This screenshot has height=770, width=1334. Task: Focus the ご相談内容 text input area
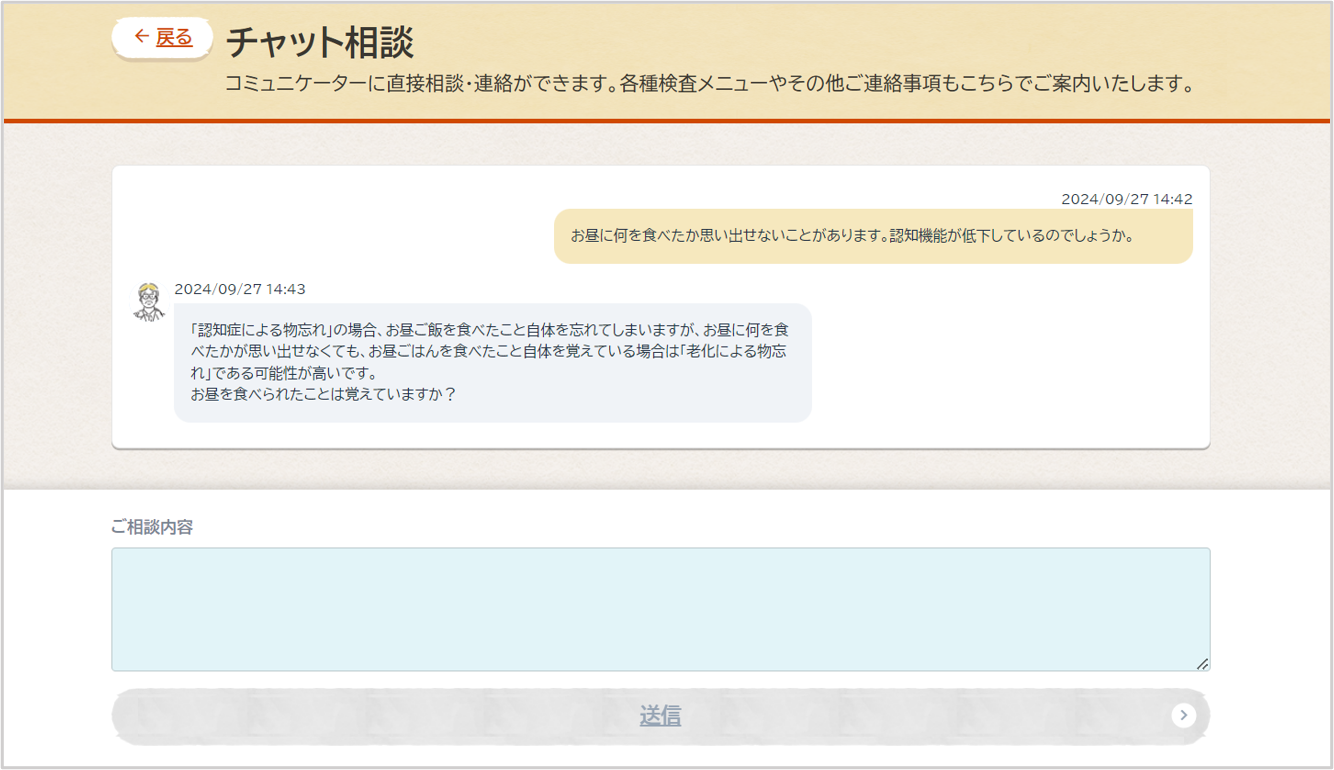coord(660,609)
